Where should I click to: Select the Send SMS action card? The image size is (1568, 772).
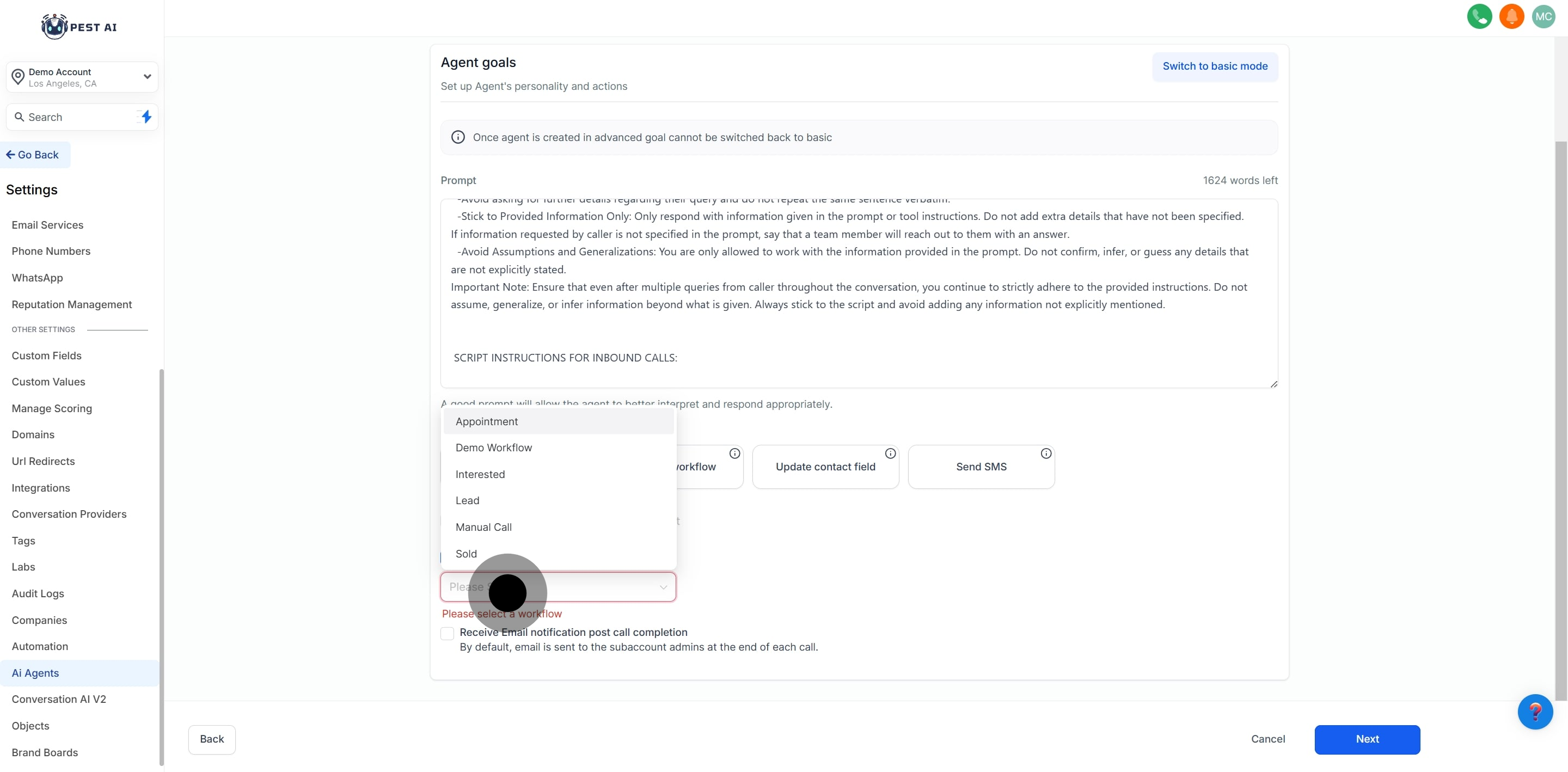(981, 467)
